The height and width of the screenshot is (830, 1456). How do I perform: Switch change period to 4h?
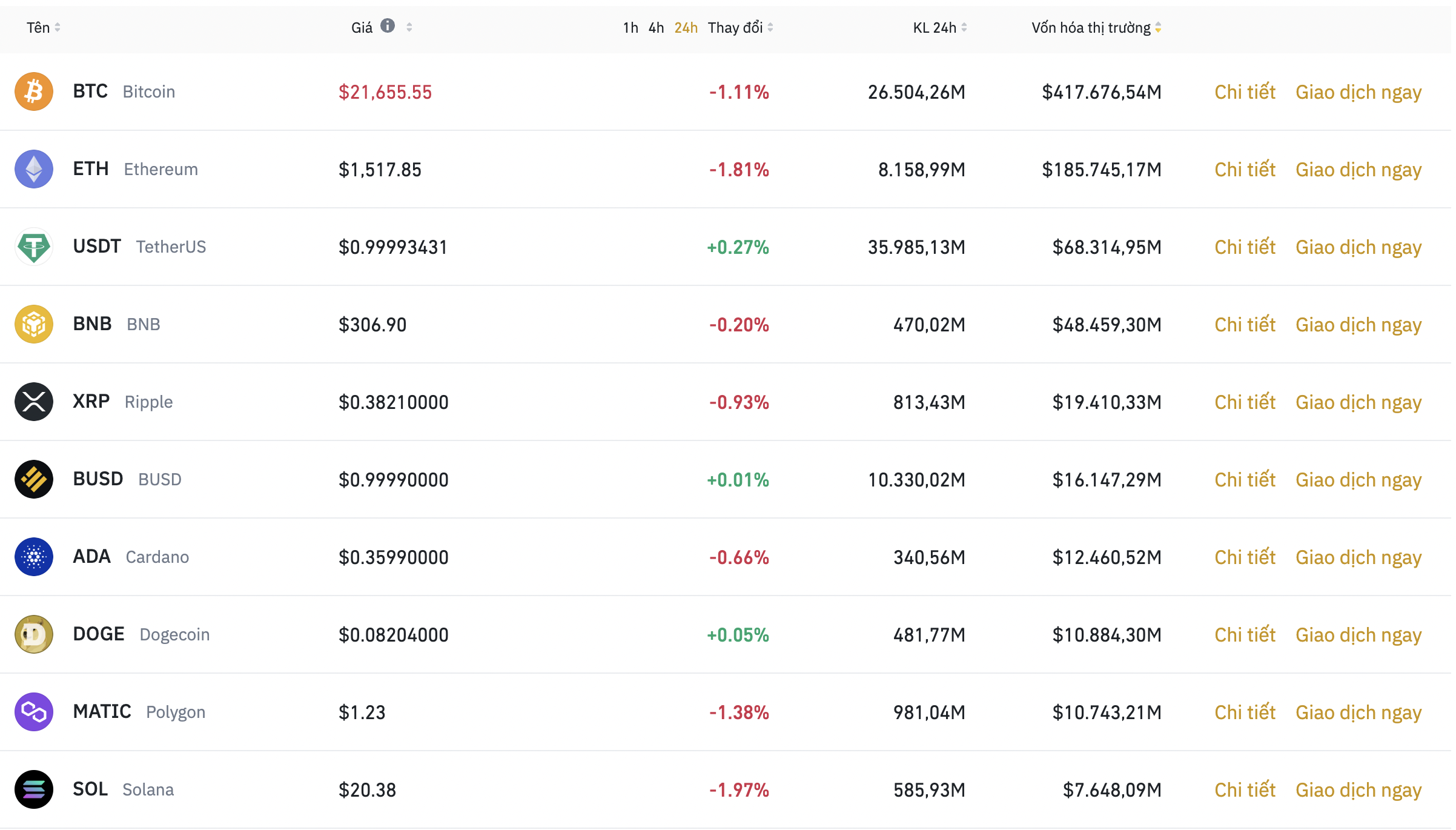pyautogui.click(x=657, y=28)
